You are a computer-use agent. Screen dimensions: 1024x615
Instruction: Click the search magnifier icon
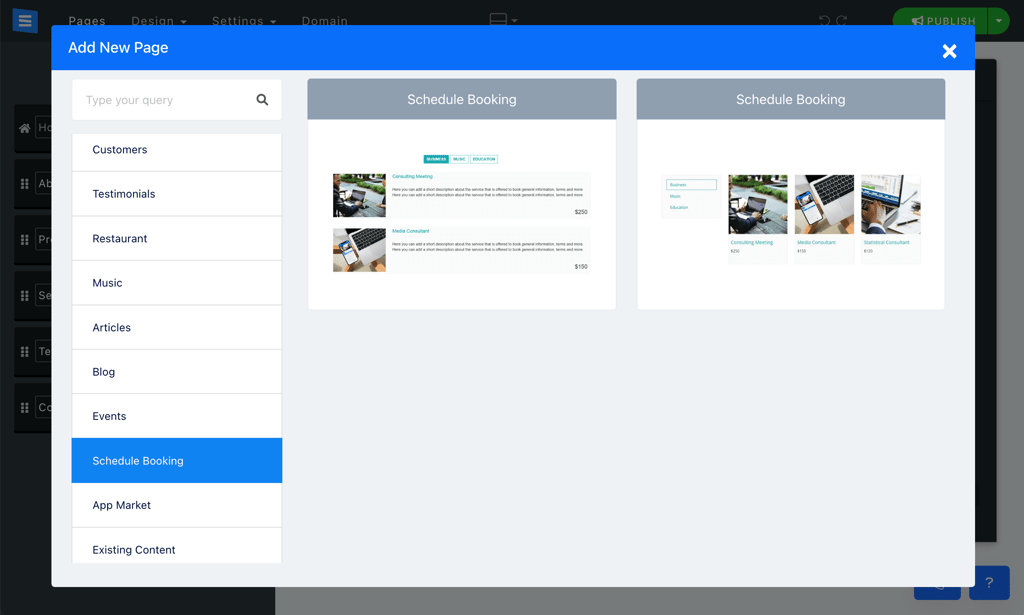pos(262,100)
